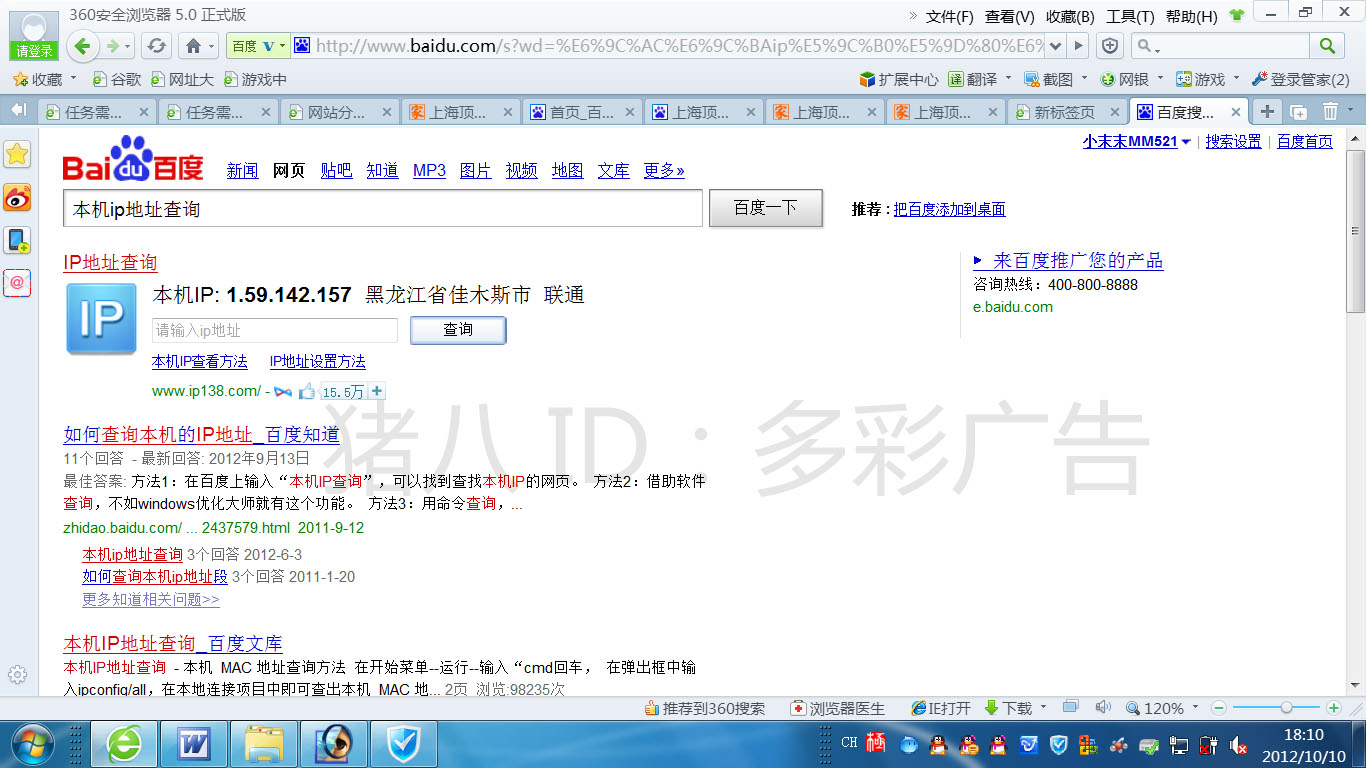The width and height of the screenshot is (1366, 768).
Task: Open the 本机IP查看方法 link
Action: click(x=200, y=361)
